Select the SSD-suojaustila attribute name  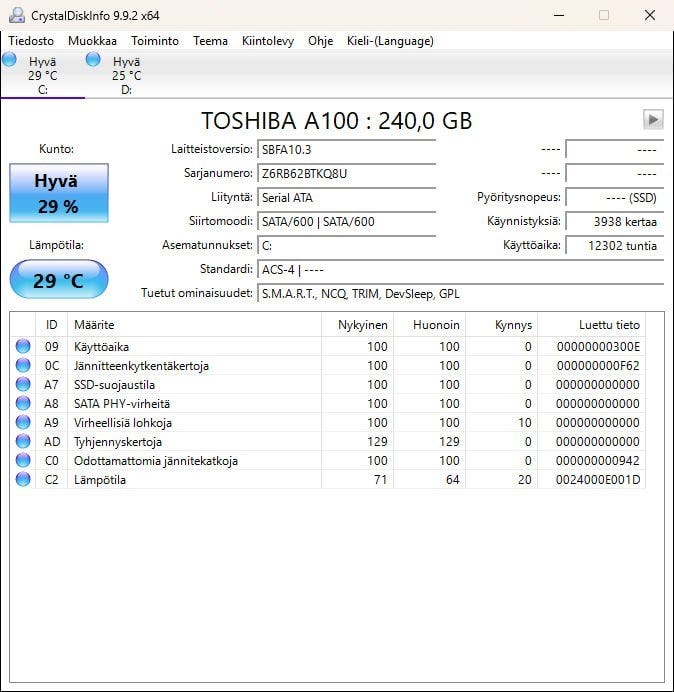pos(114,385)
